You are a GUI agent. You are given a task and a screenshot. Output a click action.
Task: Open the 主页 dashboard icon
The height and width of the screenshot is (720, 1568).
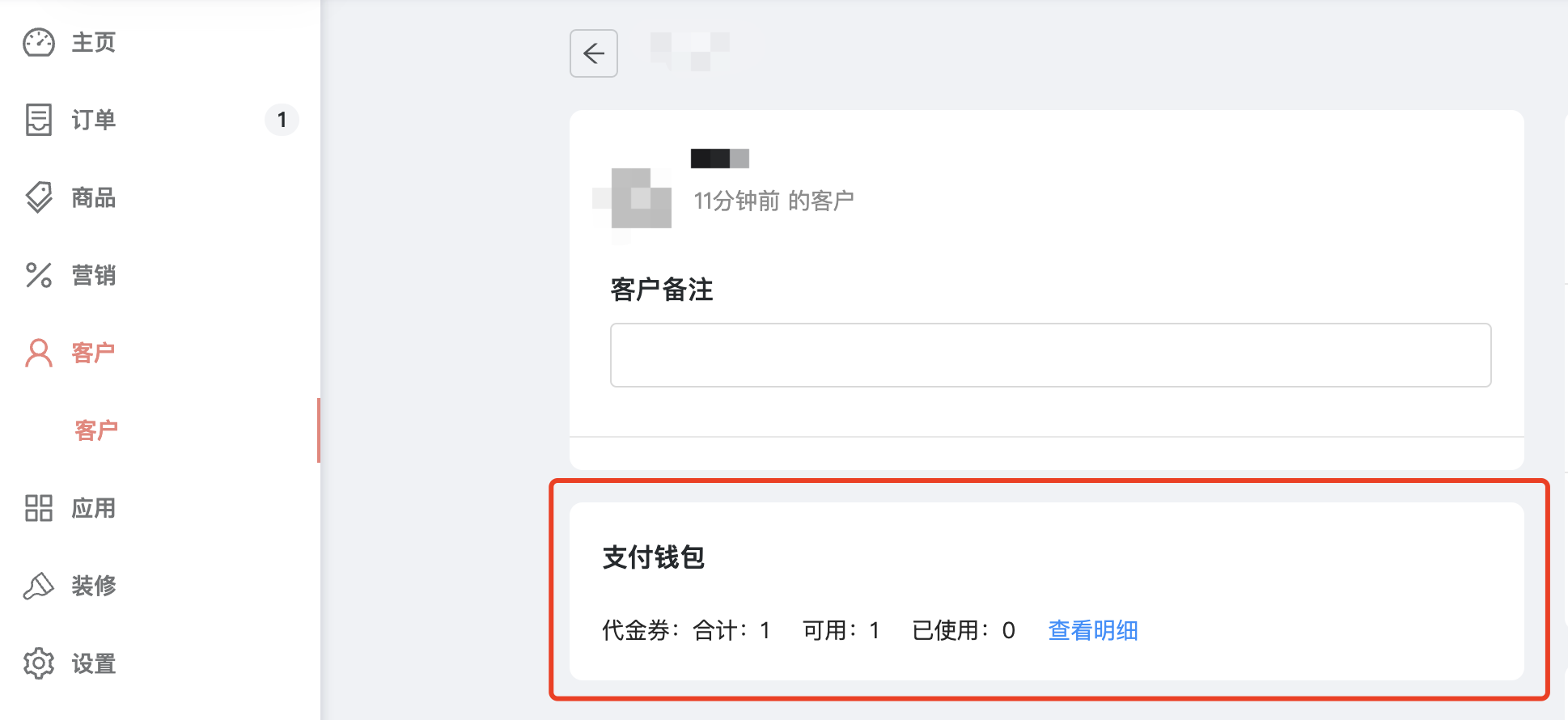click(39, 42)
